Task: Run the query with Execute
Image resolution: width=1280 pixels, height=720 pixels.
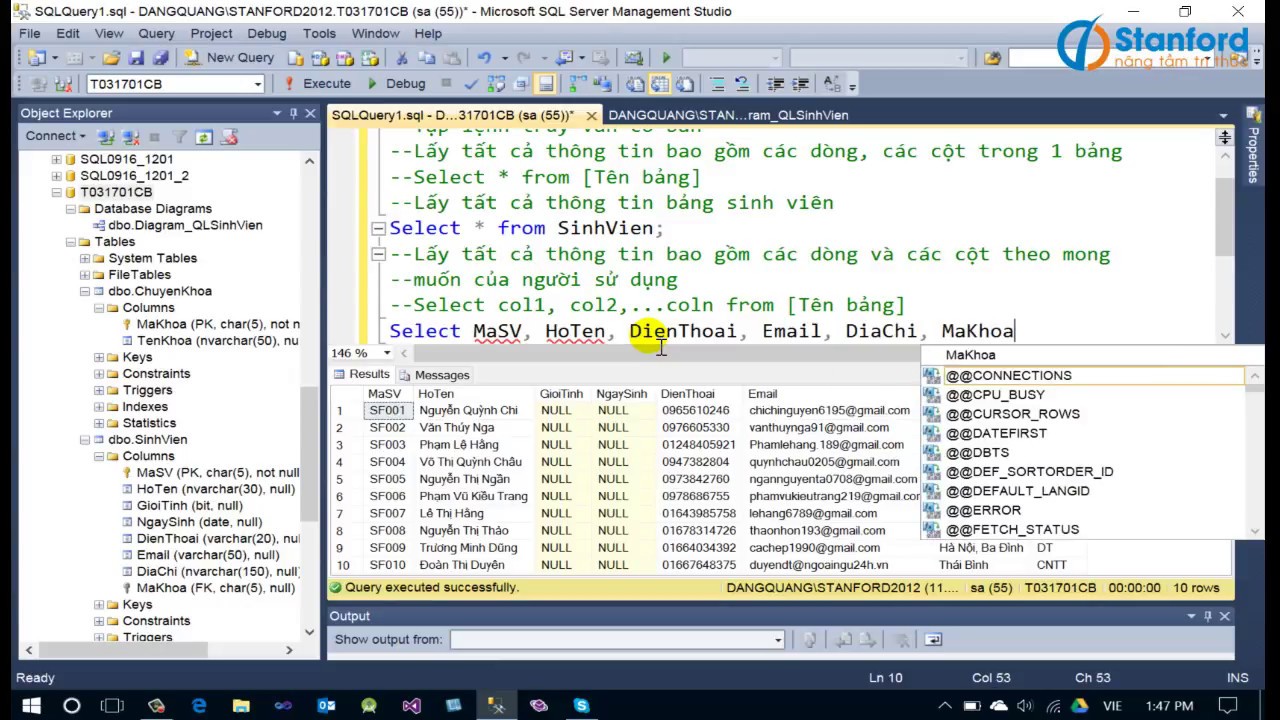Action: click(x=317, y=84)
